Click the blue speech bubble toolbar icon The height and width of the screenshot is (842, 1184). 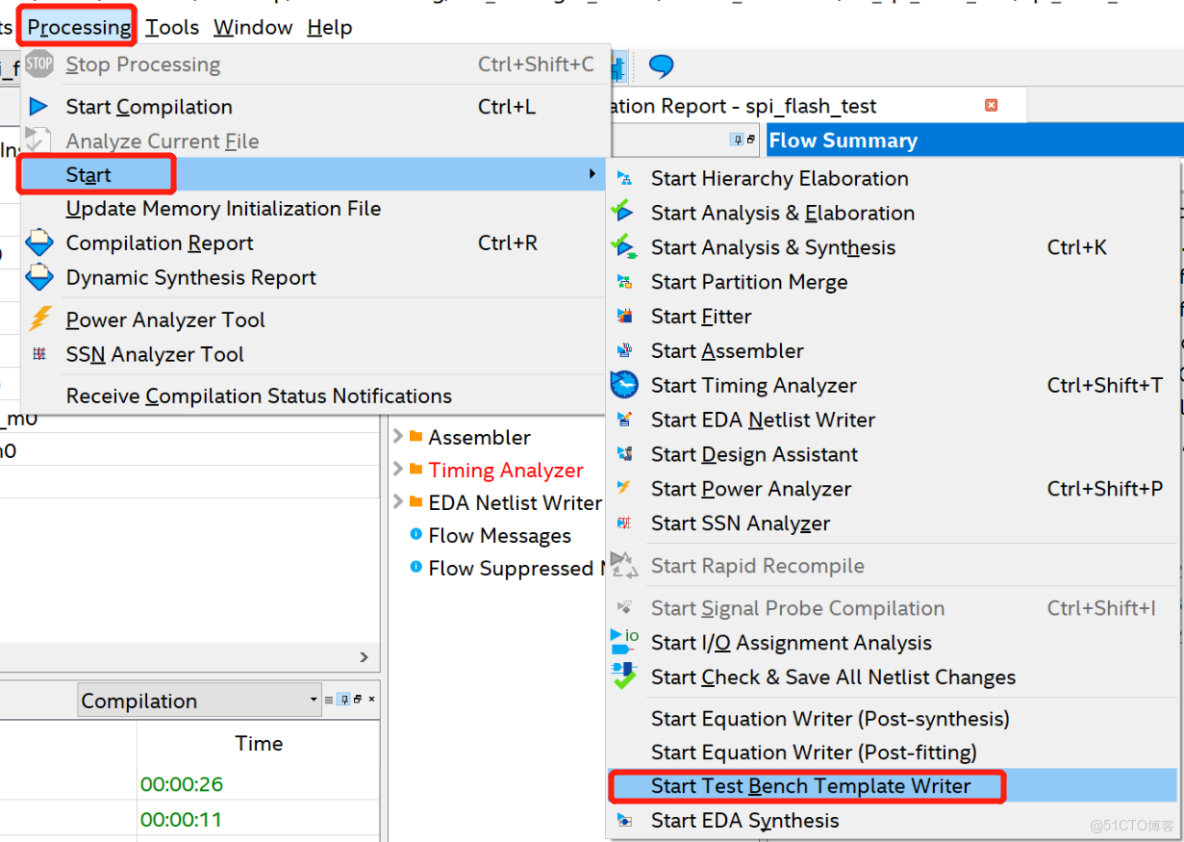click(x=661, y=66)
